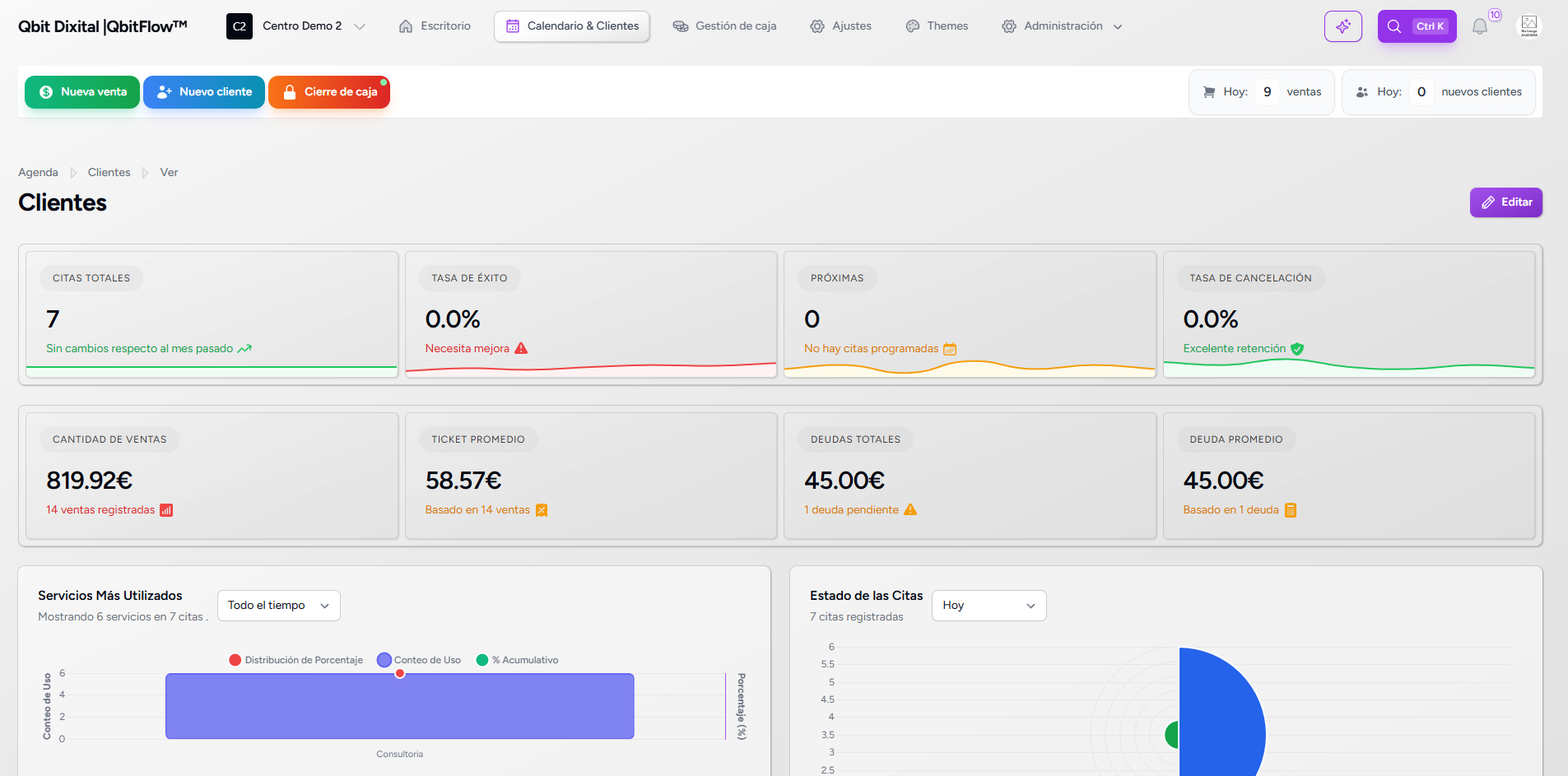This screenshot has width=1568, height=776.
Task: Open the Calendario & Clientes tab
Action: (x=572, y=26)
